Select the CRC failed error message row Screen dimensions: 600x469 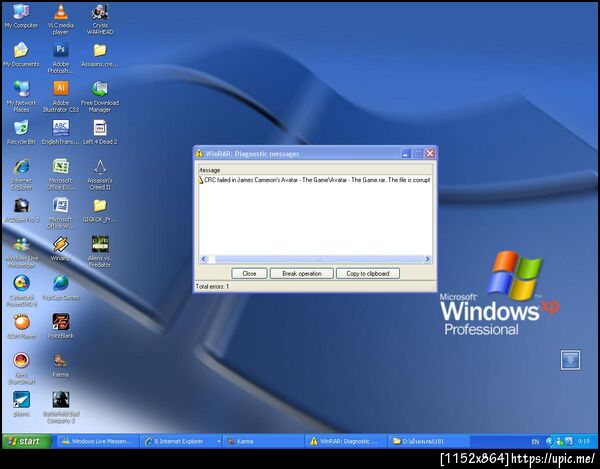tap(315, 180)
